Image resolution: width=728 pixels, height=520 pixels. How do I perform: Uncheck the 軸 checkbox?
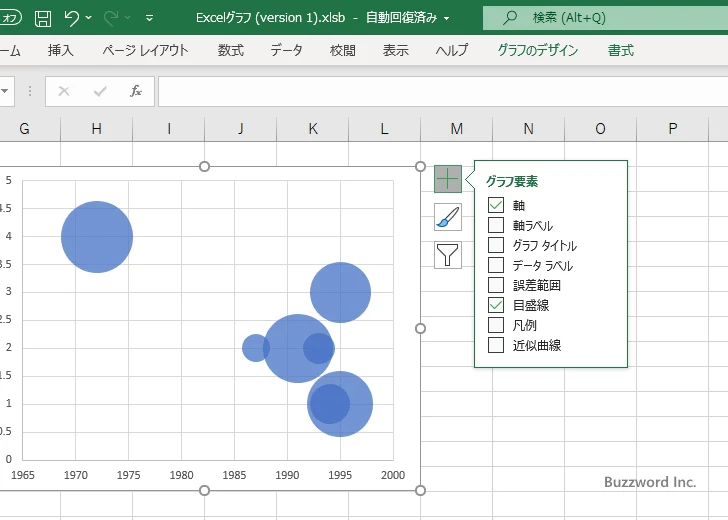pyautogui.click(x=496, y=205)
